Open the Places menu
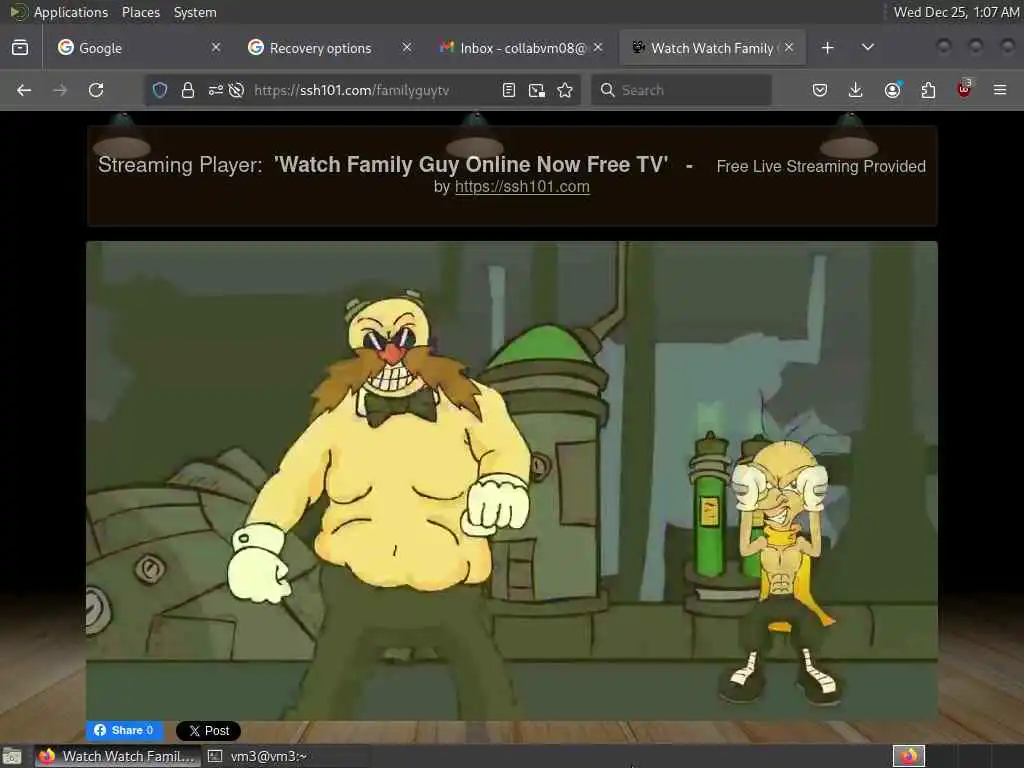This screenshot has width=1024, height=768. [140, 12]
